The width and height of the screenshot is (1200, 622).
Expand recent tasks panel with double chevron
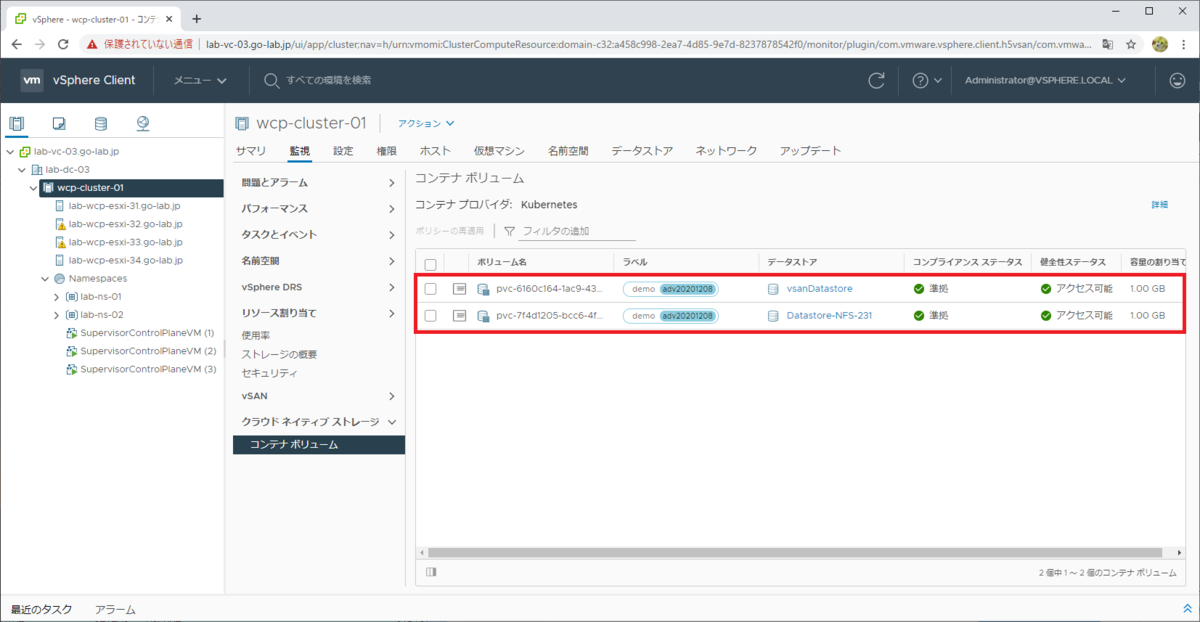click(1187, 608)
